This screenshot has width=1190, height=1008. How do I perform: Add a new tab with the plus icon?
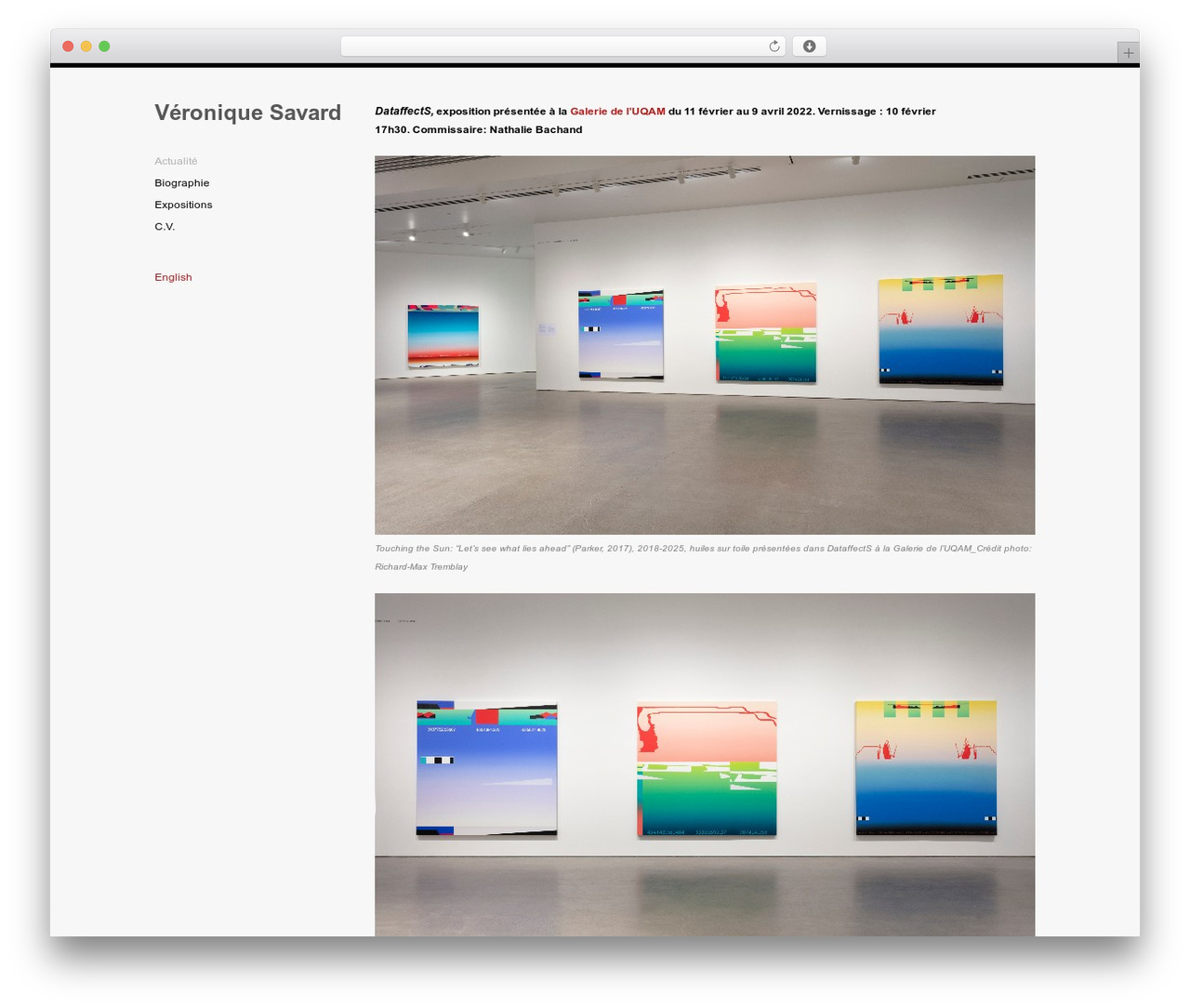[1128, 53]
